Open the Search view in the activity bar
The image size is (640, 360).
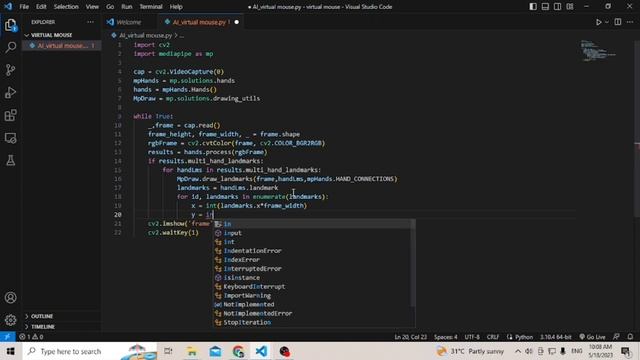[x=11, y=47]
